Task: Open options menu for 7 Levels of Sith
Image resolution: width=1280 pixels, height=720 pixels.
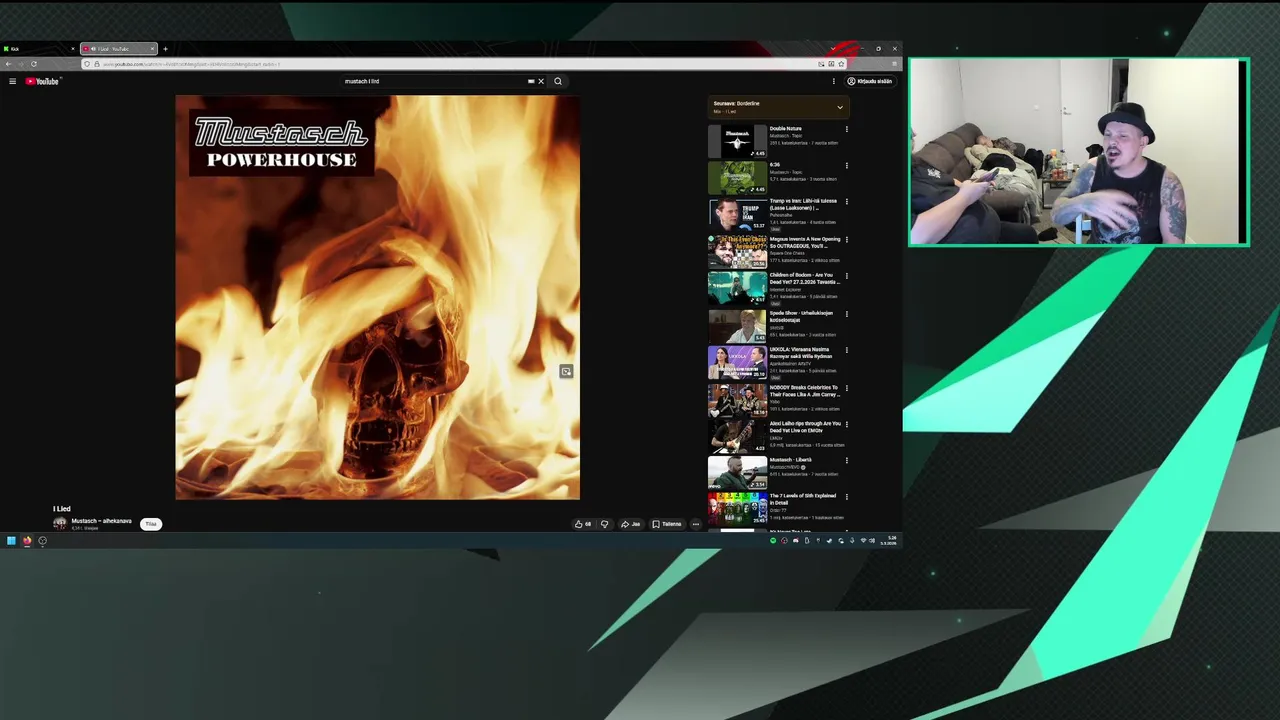Action: click(x=846, y=497)
